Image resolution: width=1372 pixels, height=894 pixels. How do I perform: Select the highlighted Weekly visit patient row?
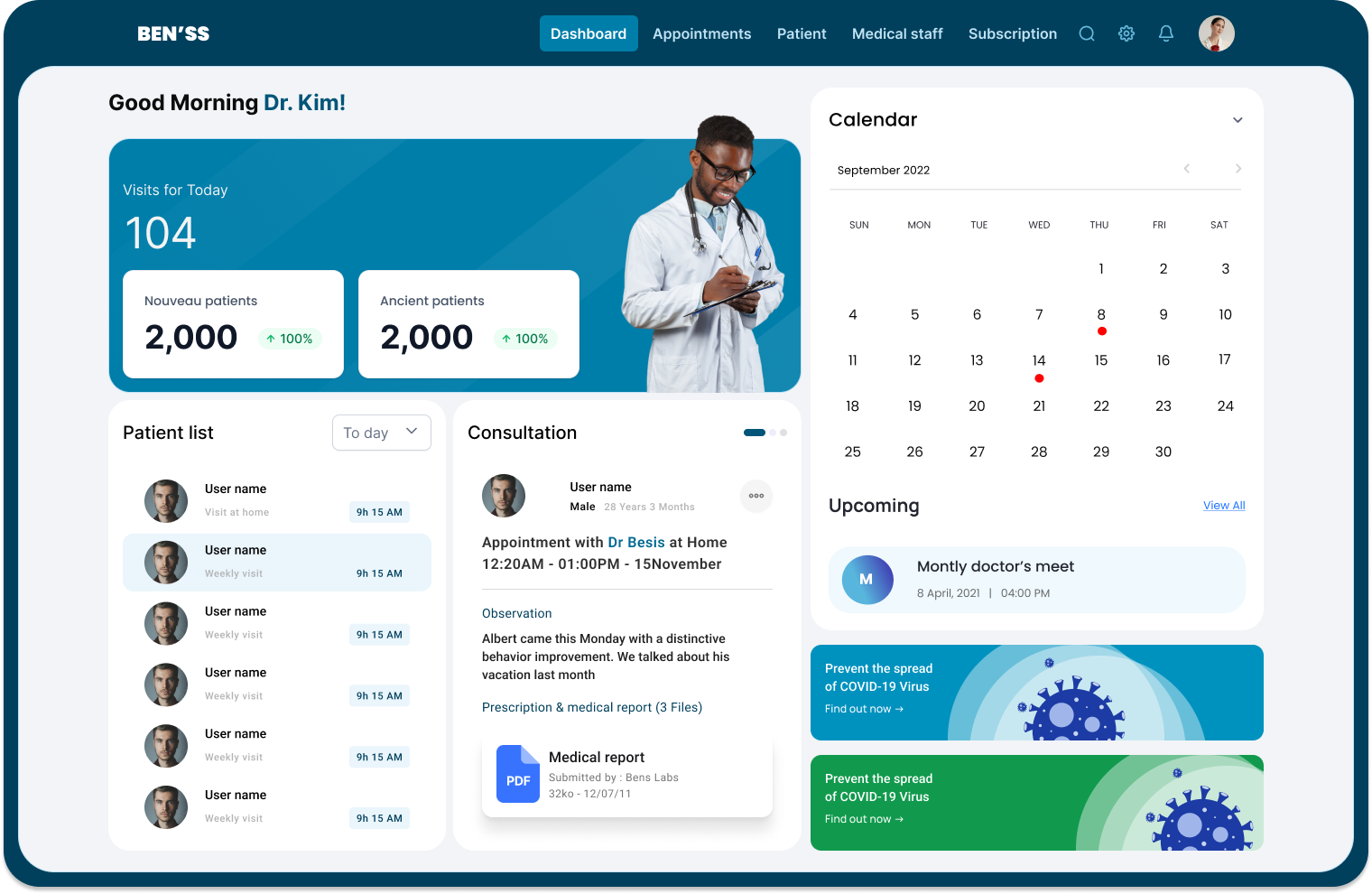(277, 563)
